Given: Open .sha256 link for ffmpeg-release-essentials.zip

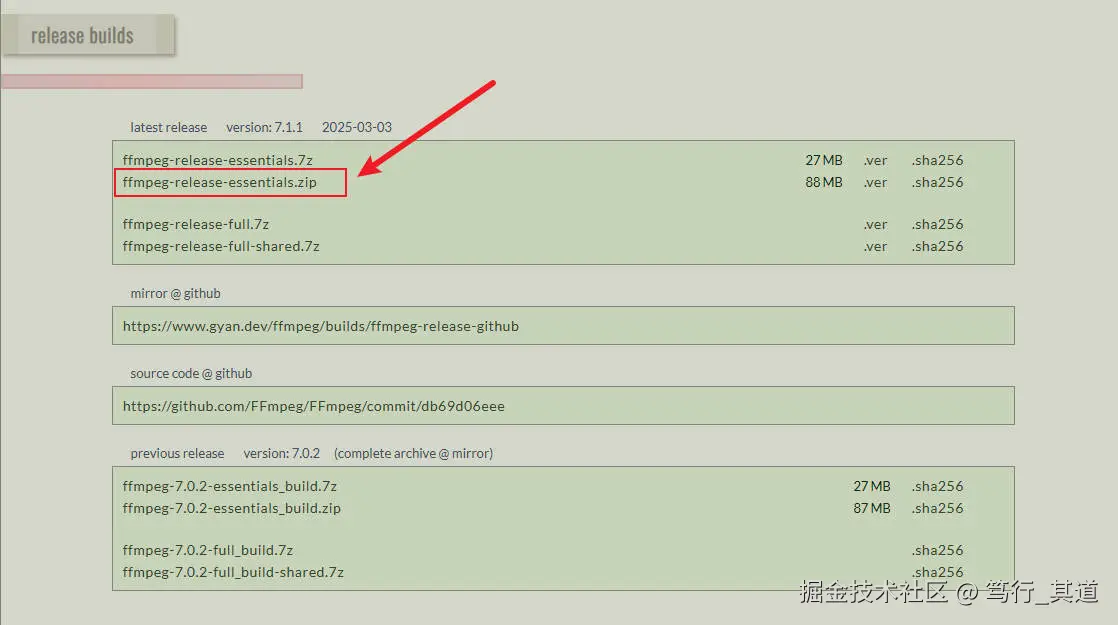Looking at the screenshot, I should tap(937, 182).
